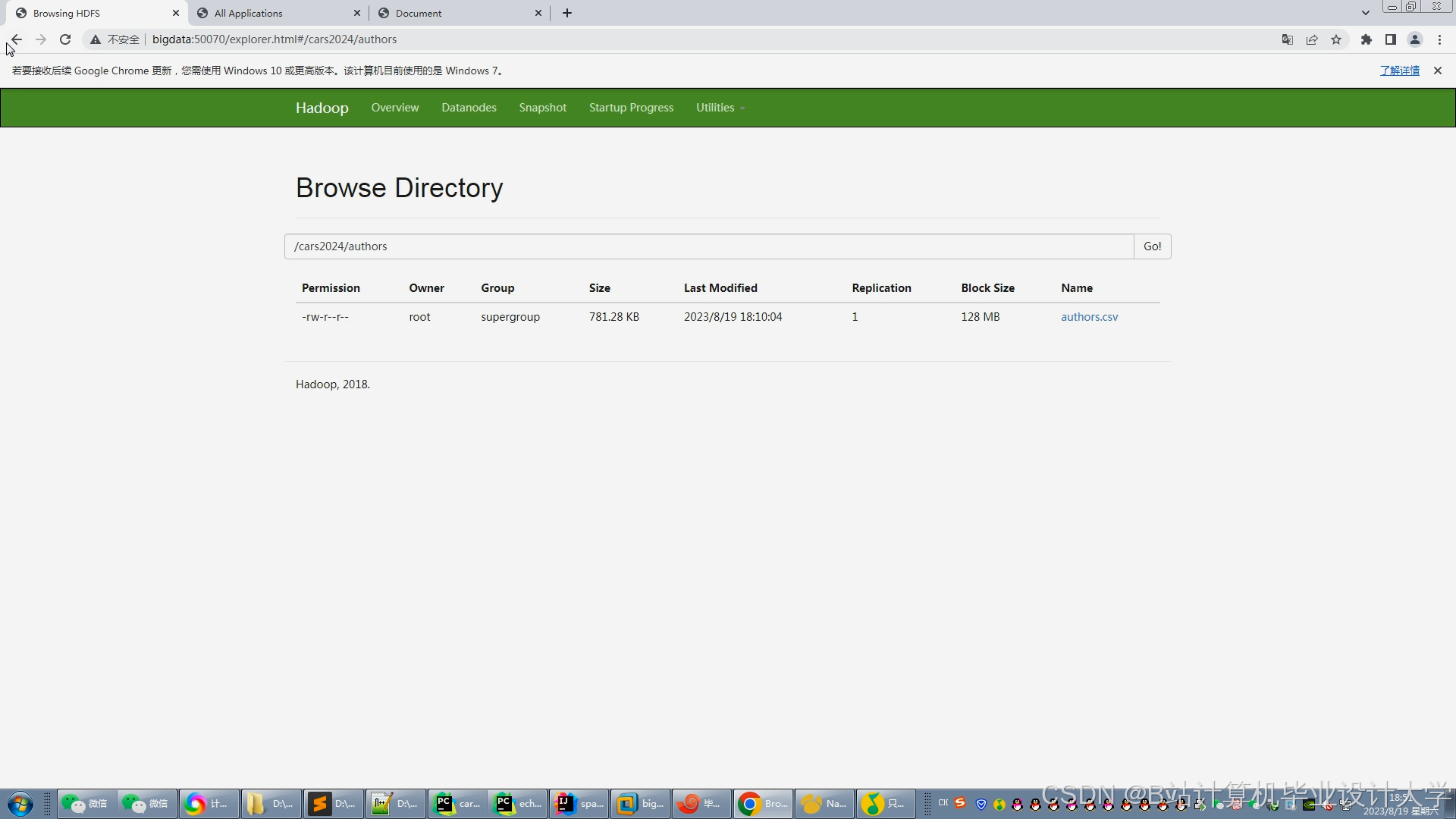Click the share icon in the toolbar
Image resolution: width=1456 pixels, height=819 pixels.
pyautogui.click(x=1312, y=39)
